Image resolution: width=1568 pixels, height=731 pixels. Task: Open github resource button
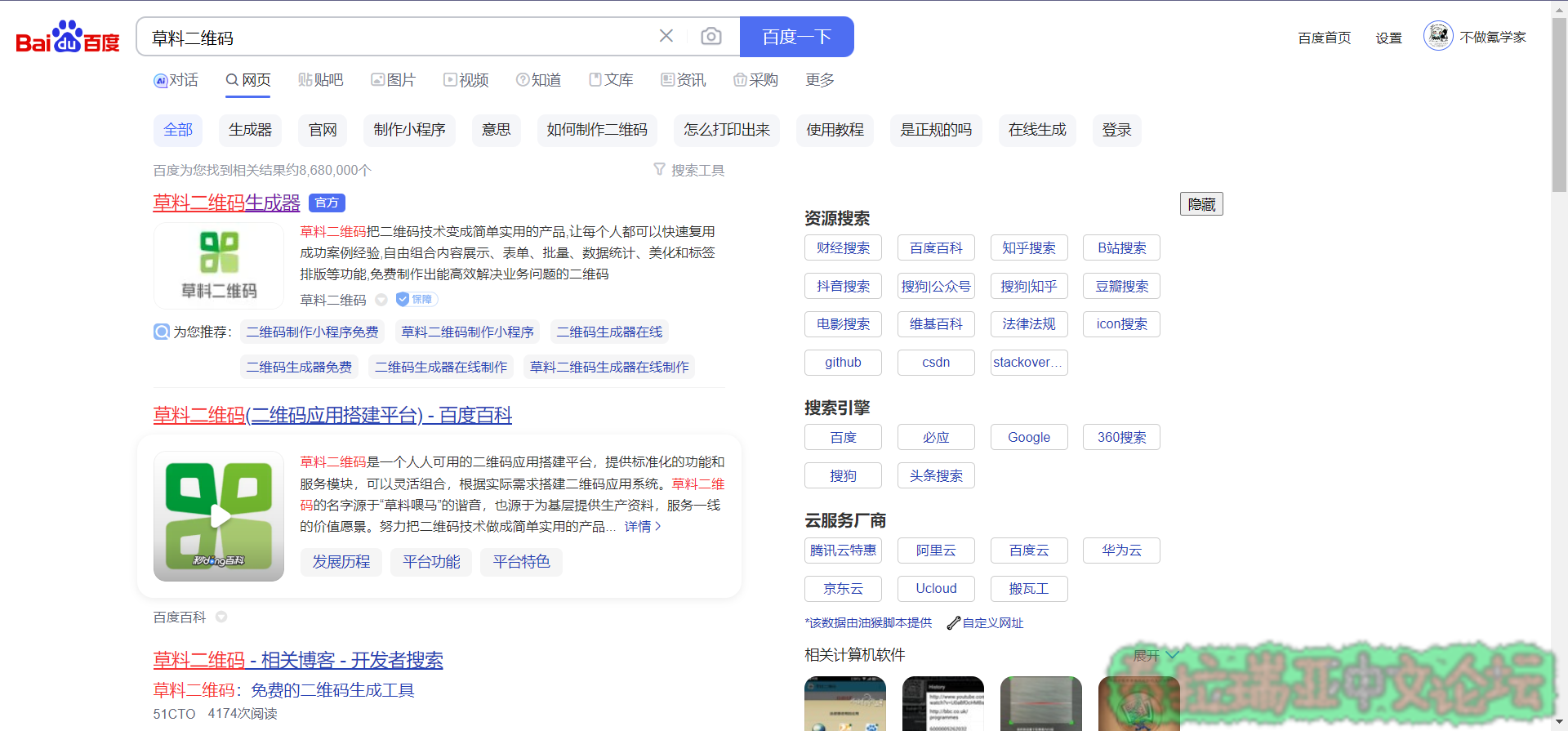click(x=843, y=363)
